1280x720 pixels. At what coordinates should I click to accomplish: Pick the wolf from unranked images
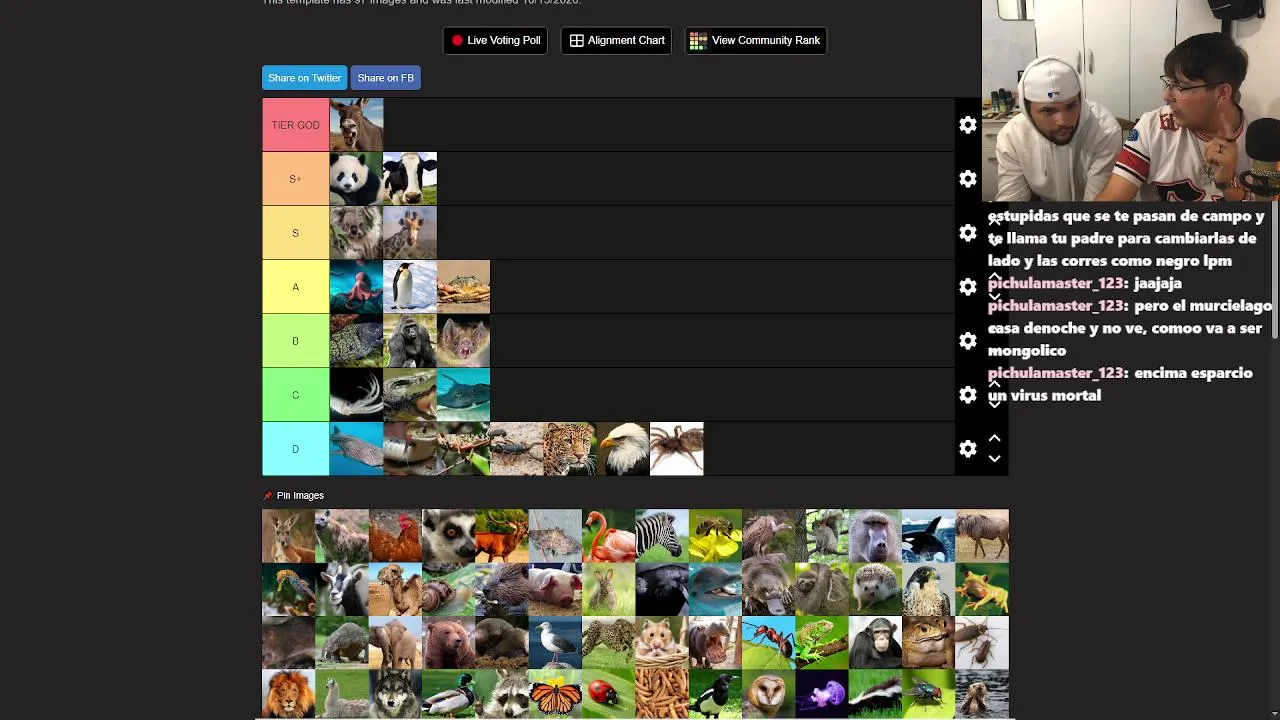tap(395, 694)
